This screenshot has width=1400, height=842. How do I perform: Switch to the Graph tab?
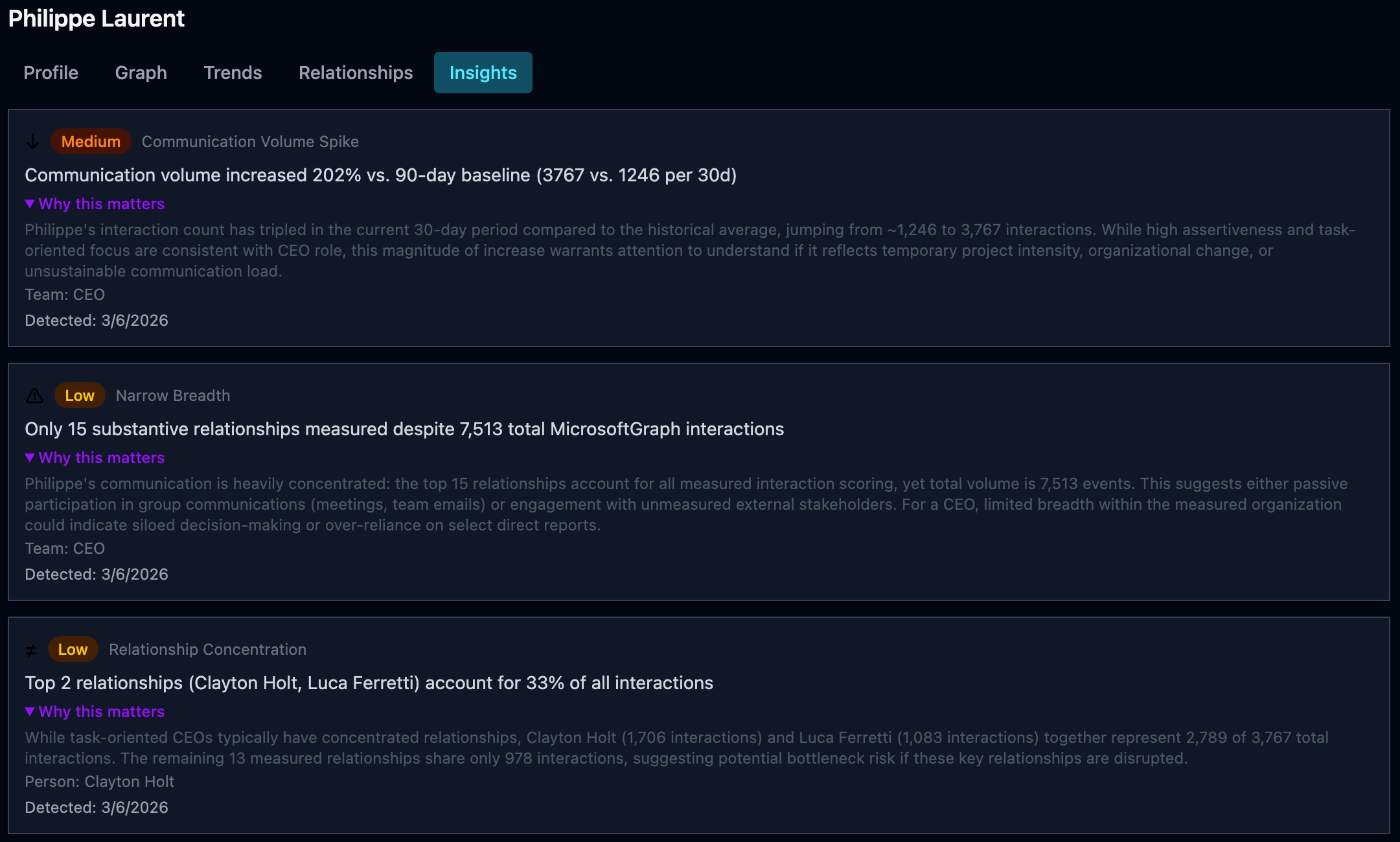tap(141, 73)
